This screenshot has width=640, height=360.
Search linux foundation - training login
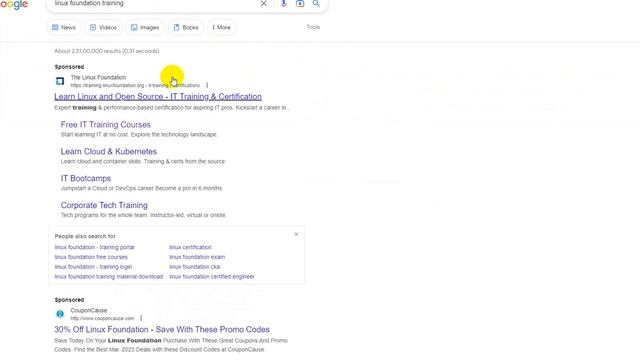point(93,267)
